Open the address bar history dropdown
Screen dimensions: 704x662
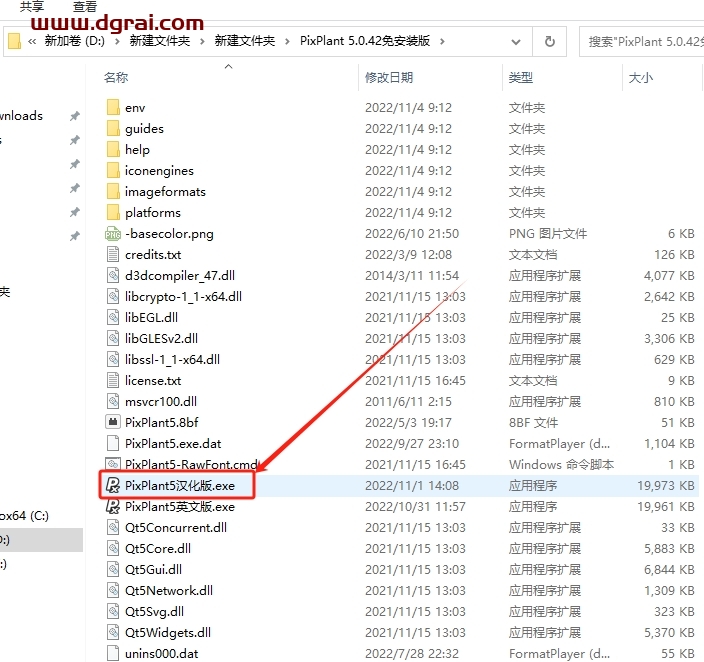click(516, 42)
